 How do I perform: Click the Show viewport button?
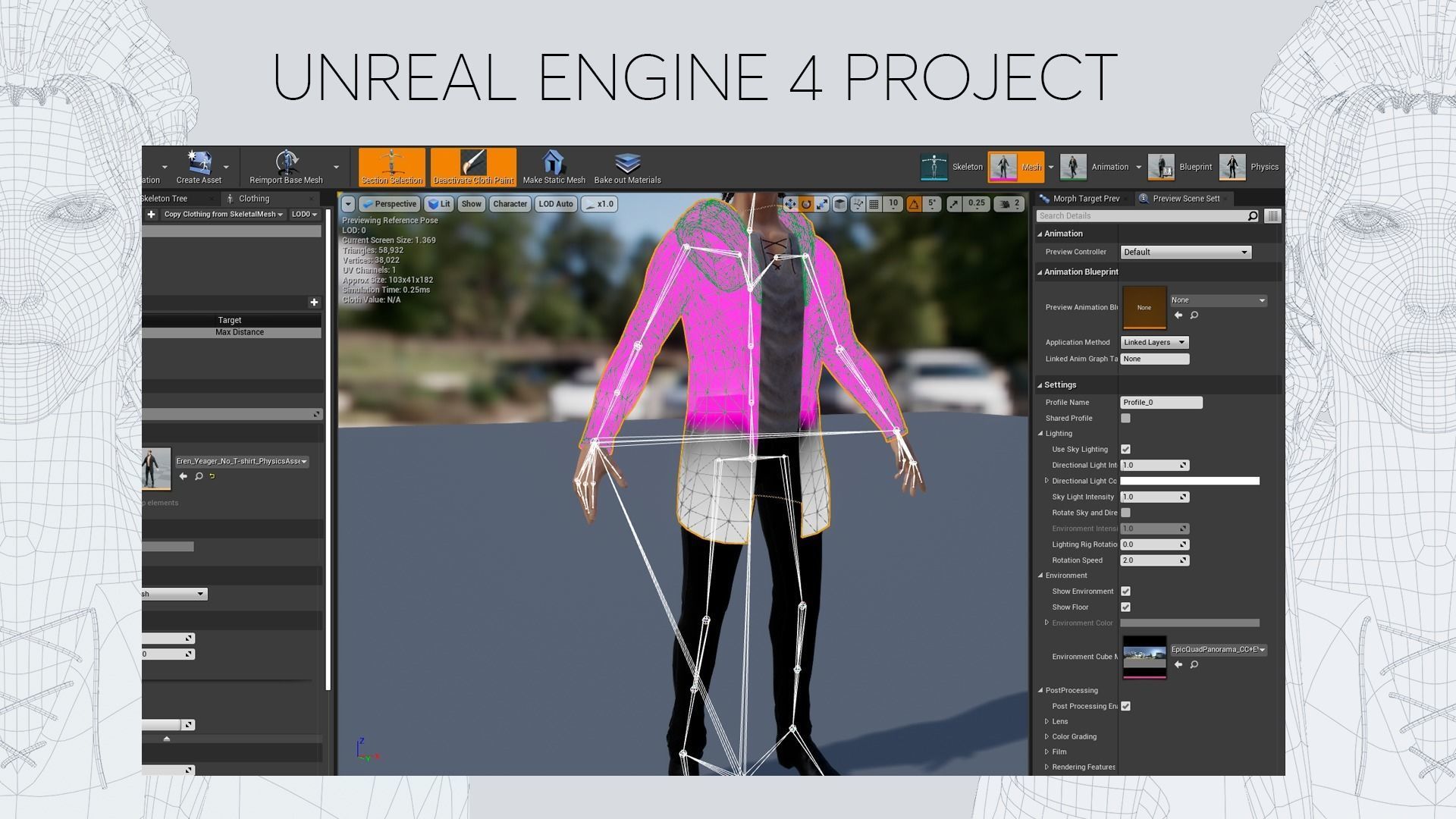coord(471,204)
